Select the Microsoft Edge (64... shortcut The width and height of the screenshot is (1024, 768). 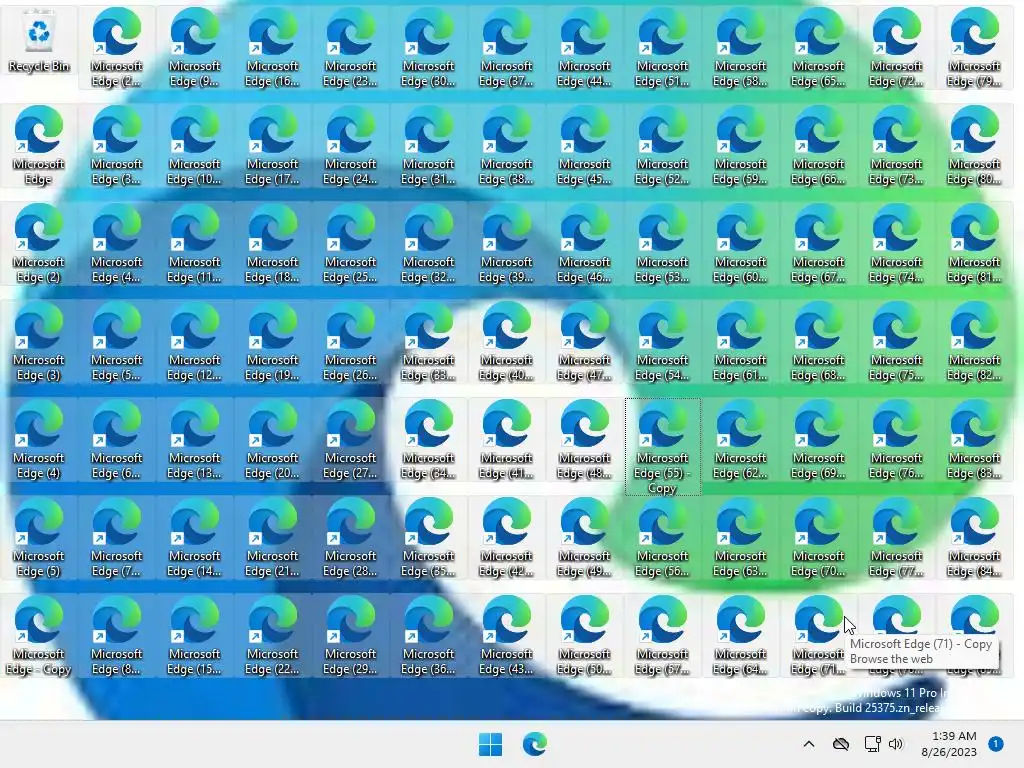741,636
